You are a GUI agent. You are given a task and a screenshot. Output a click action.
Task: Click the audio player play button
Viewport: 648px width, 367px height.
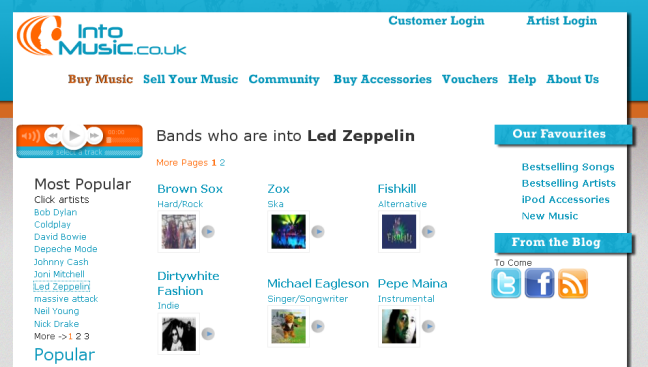pyautogui.click(x=74, y=135)
